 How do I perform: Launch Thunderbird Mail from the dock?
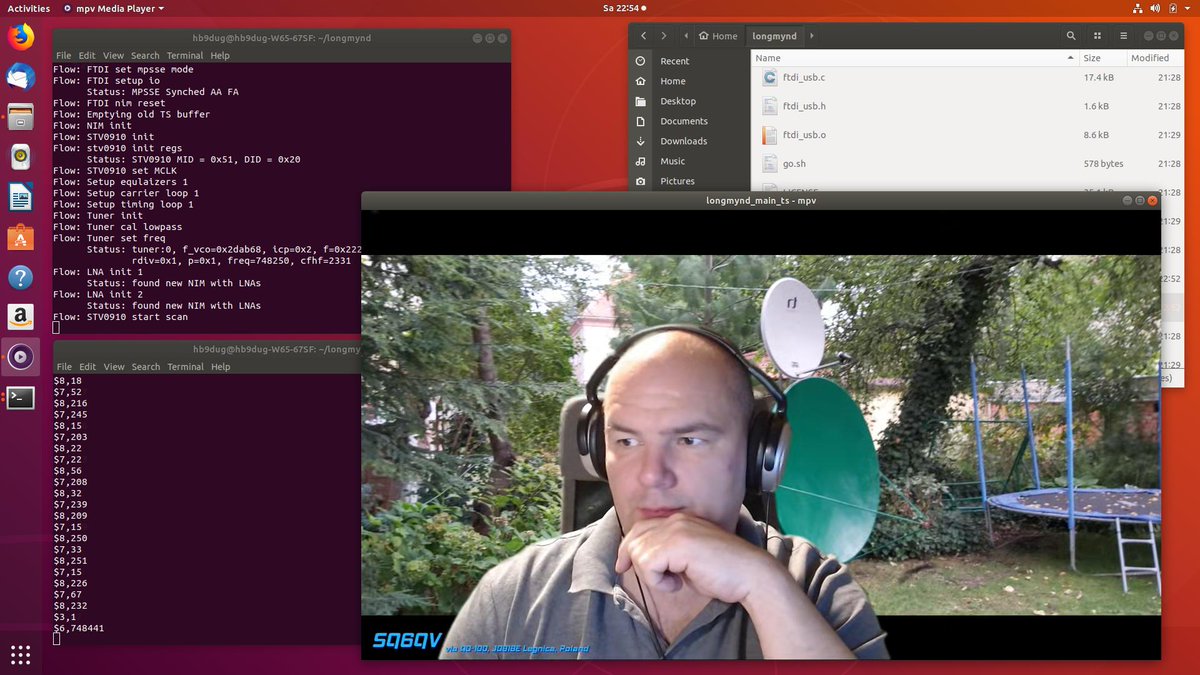20,77
